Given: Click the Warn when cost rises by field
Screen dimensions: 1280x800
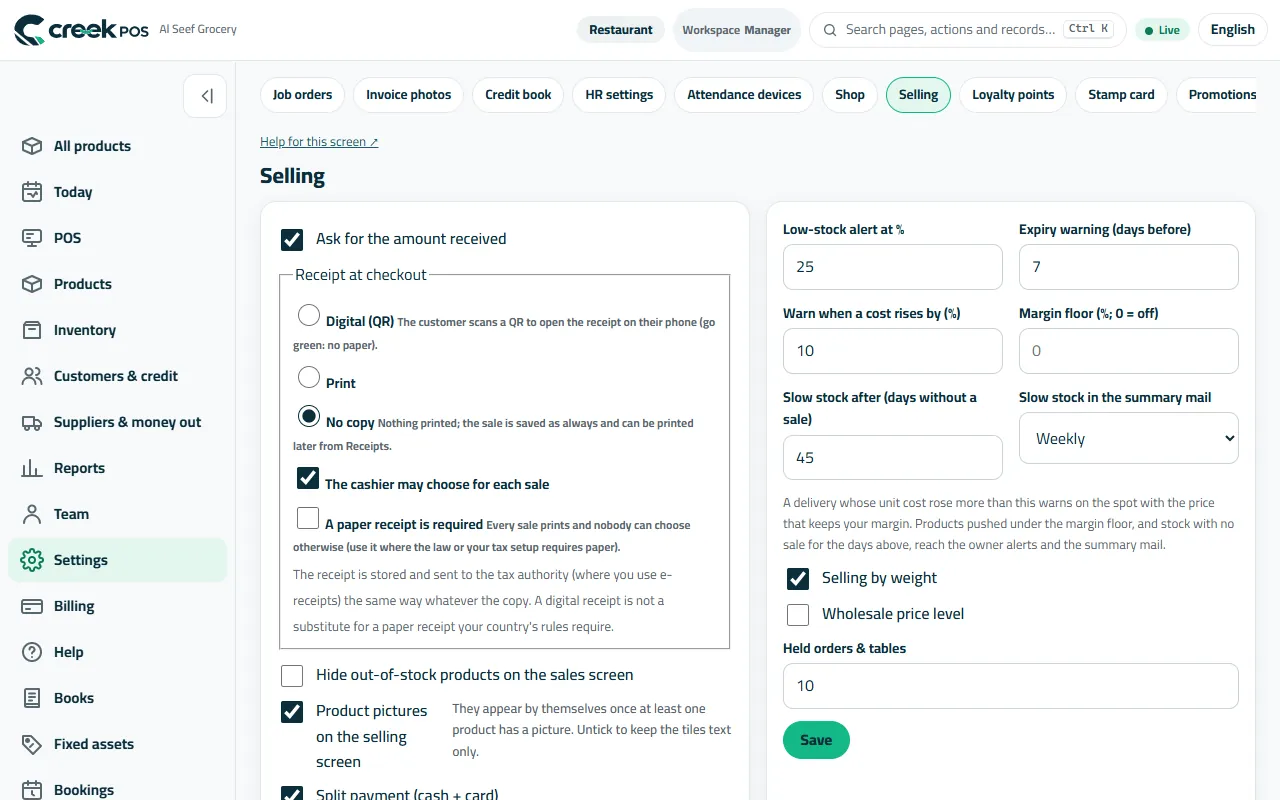Looking at the screenshot, I should [893, 351].
